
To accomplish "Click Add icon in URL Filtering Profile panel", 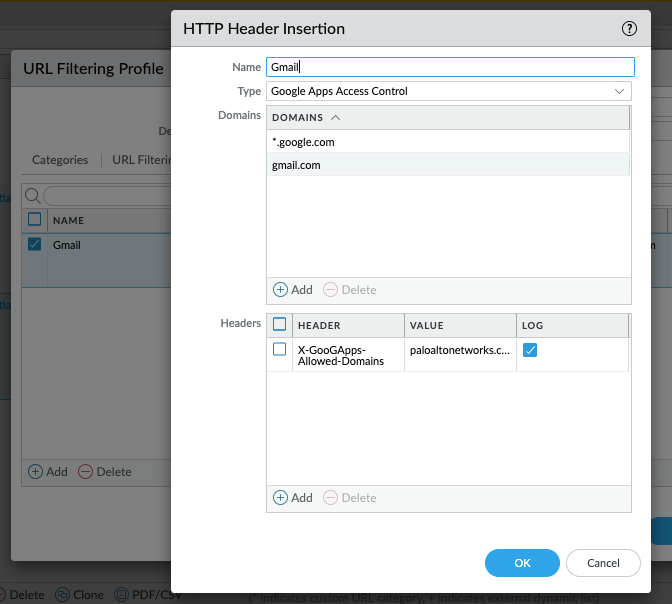I will (x=36, y=472).
